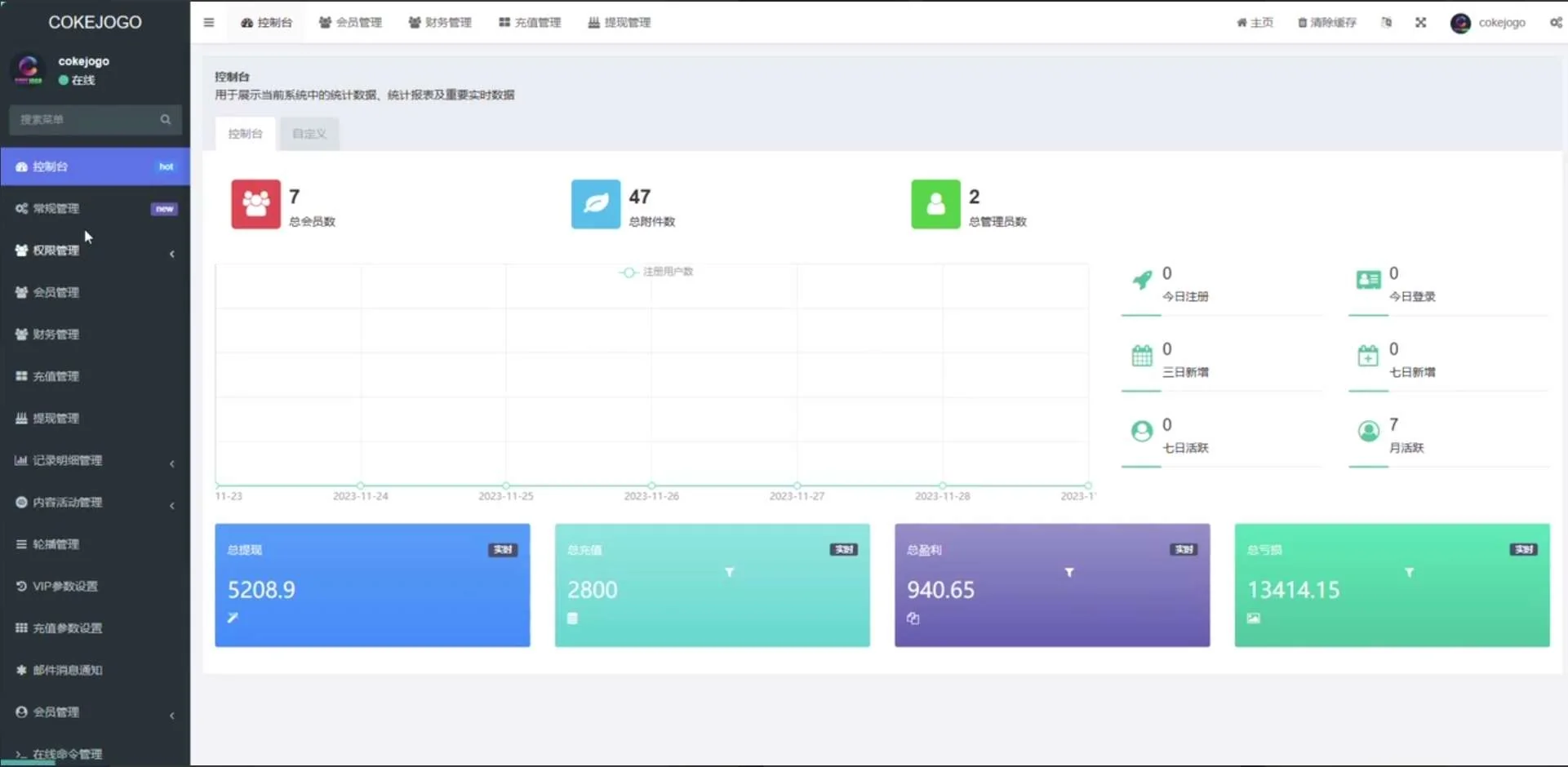Expand the 记录明细管理 sidebar menu
1568x767 pixels.
(x=95, y=460)
